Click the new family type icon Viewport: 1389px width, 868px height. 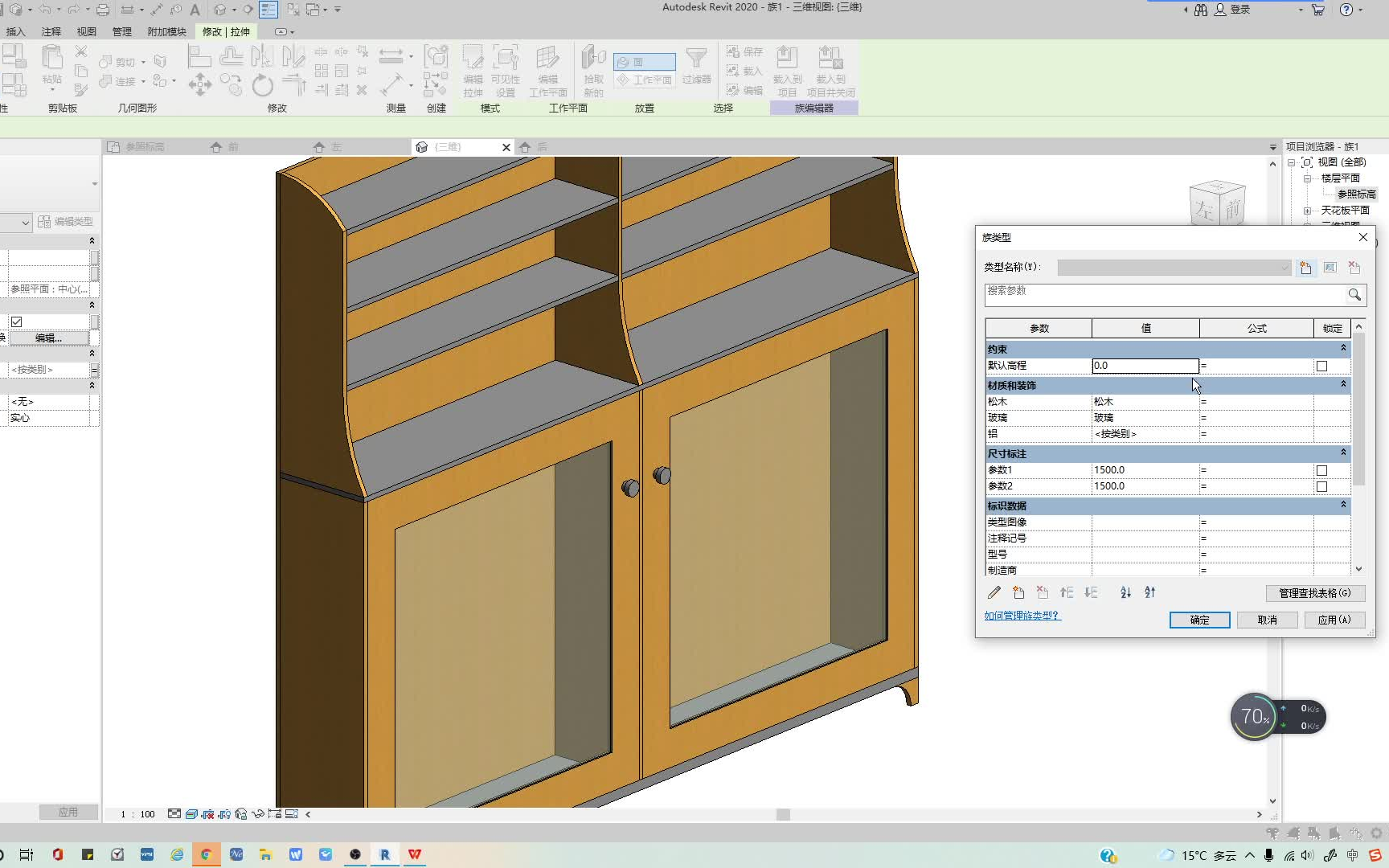1305,268
